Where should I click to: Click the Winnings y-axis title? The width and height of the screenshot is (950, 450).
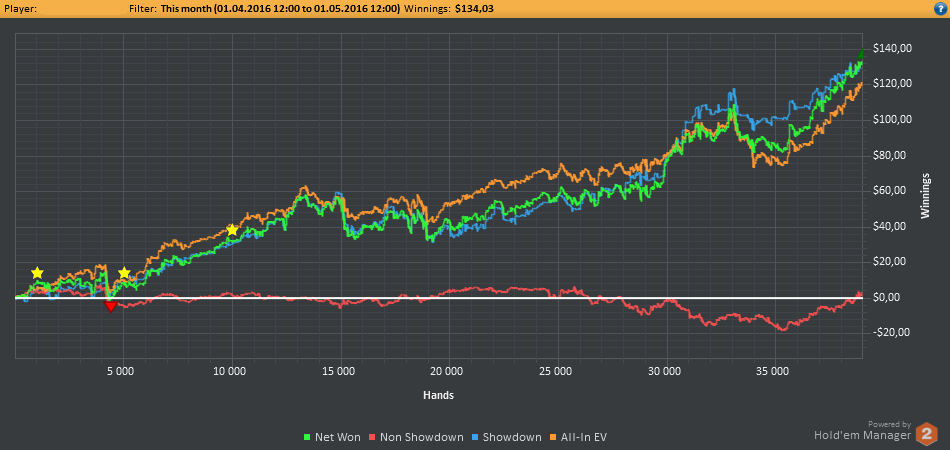point(925,196)
